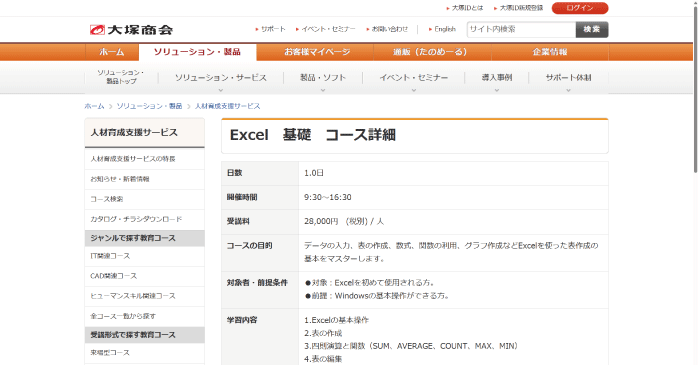Click the 9:30～16:30 time value
The image size is (698, 365).
328,197
